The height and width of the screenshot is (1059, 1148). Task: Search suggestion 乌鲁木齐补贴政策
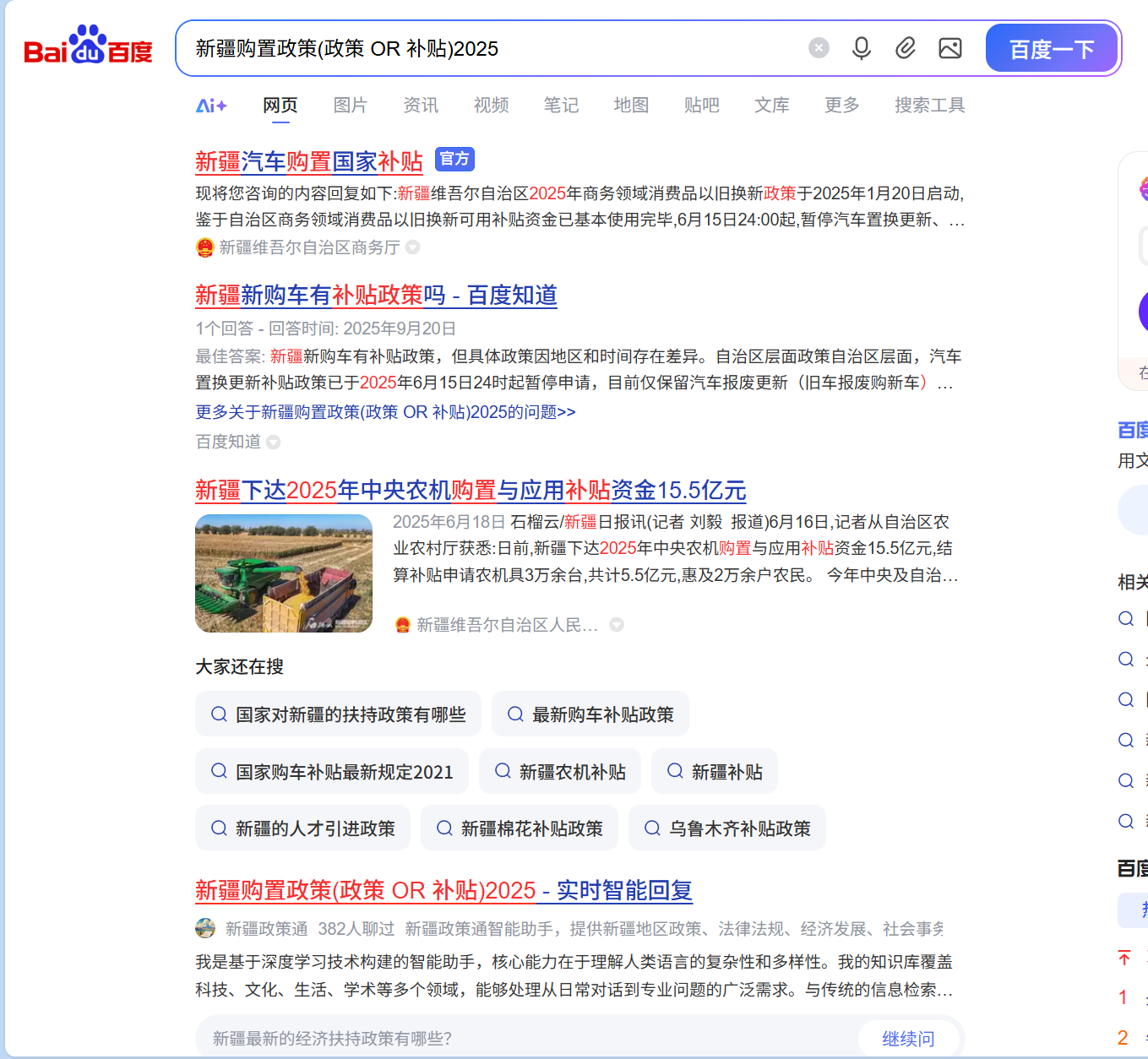pyautogui.click(x=727, y=828)
